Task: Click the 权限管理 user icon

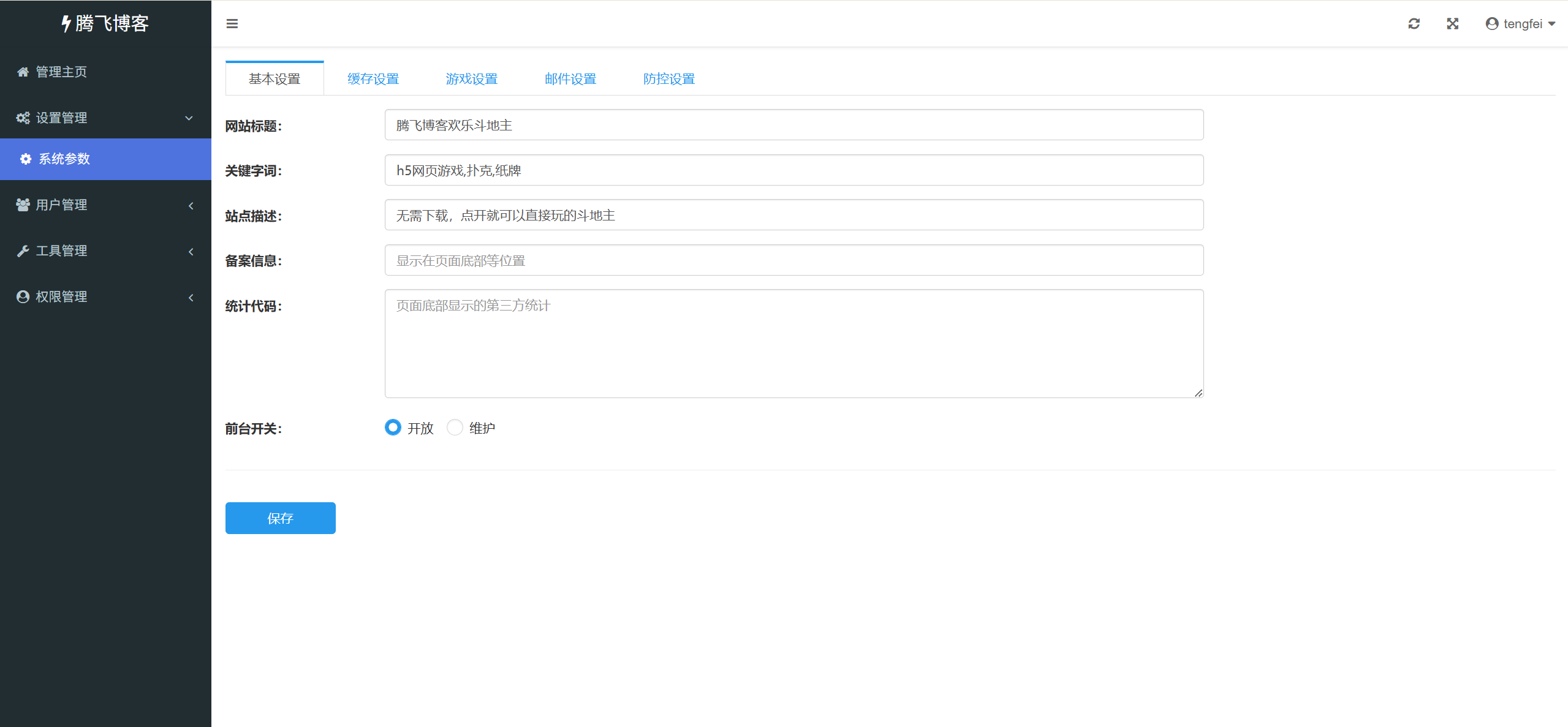Action: [23, 296]
